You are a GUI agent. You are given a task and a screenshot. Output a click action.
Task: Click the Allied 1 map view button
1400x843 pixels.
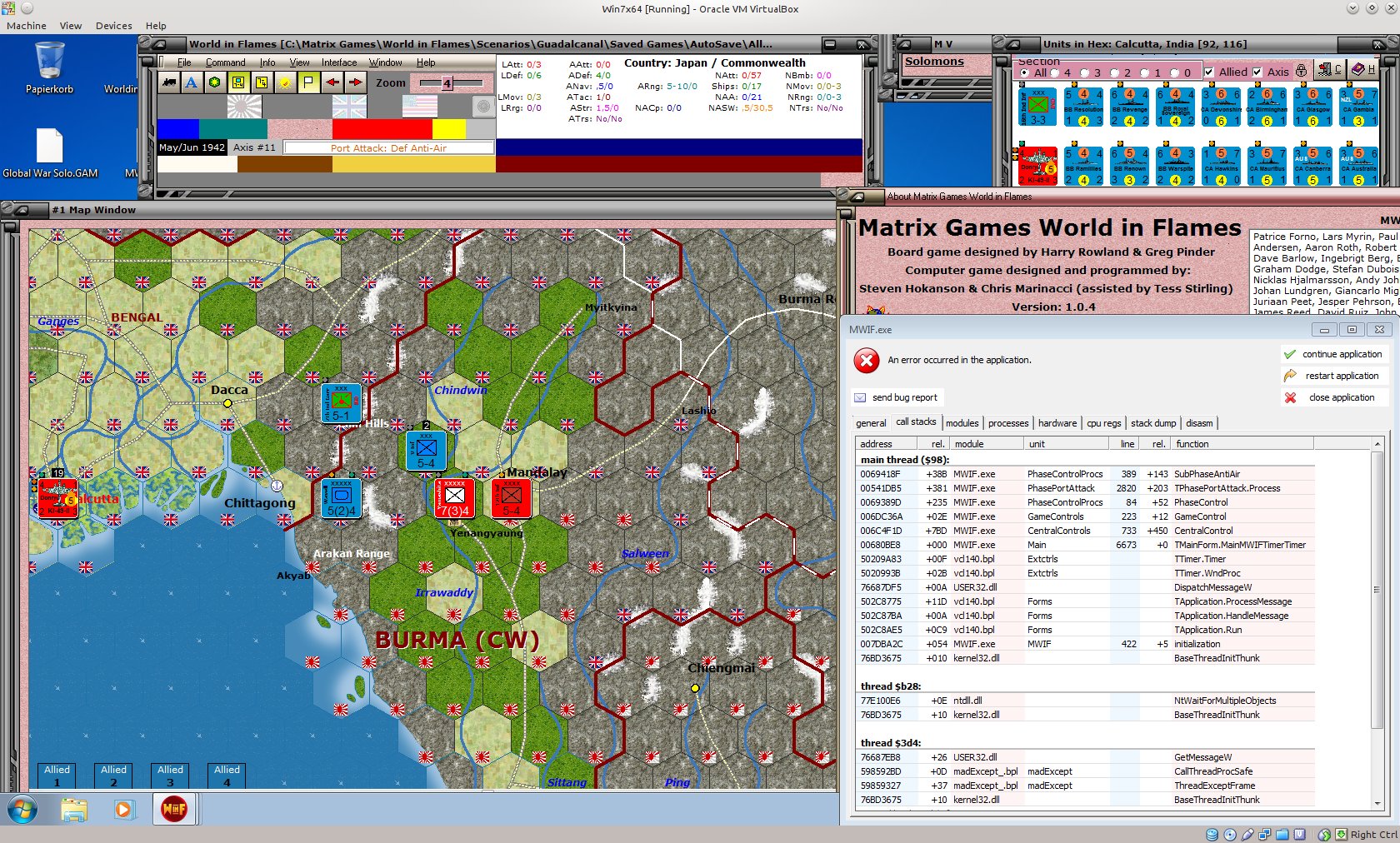[57, 776]
